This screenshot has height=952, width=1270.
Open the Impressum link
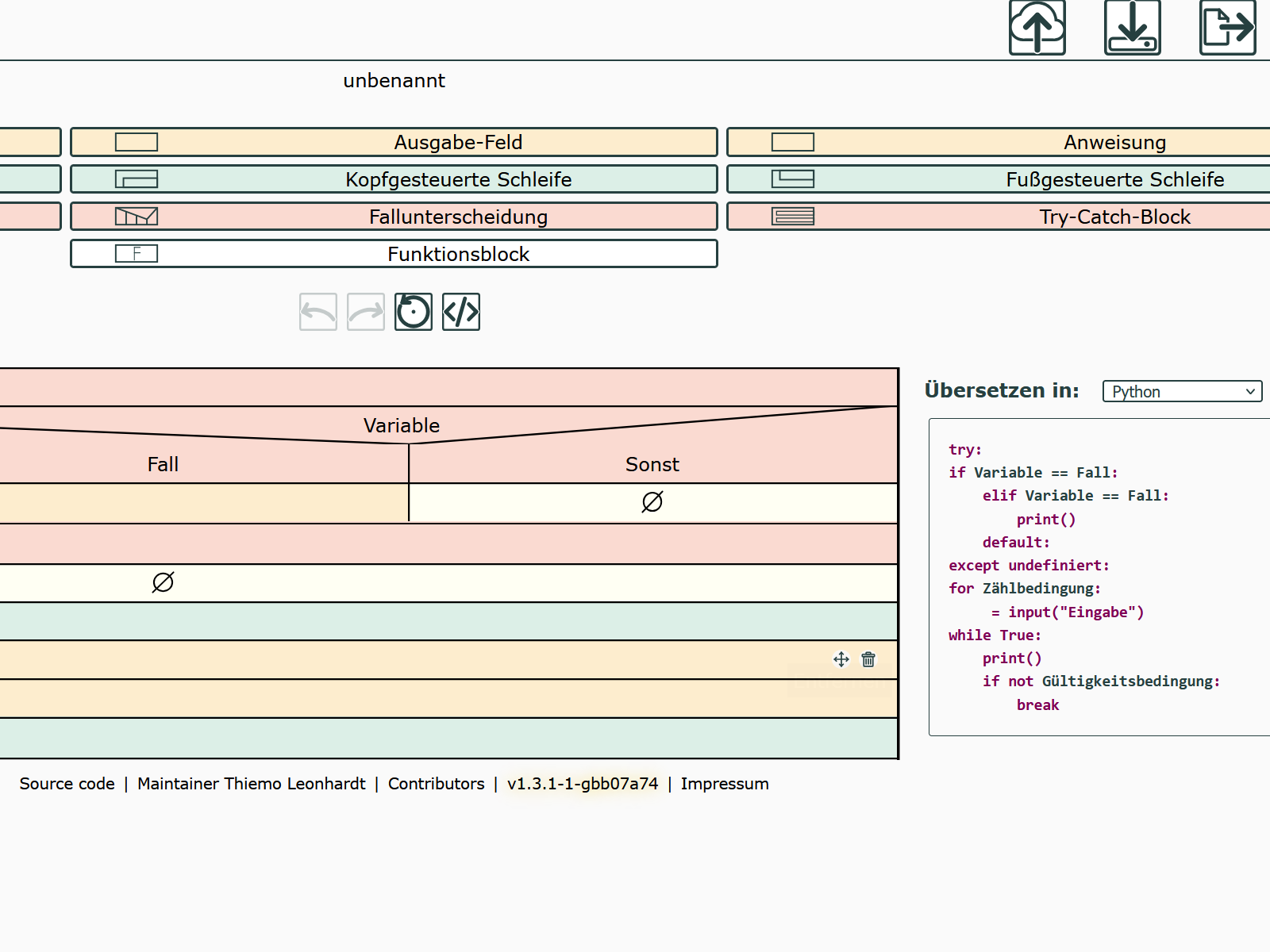[x=724, y=784]
